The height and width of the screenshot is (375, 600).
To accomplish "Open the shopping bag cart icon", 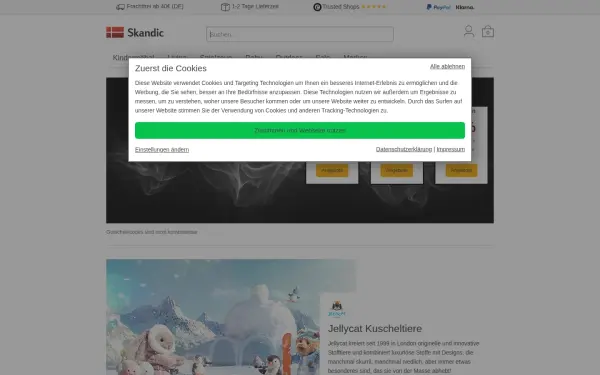I will pos(488,31).
